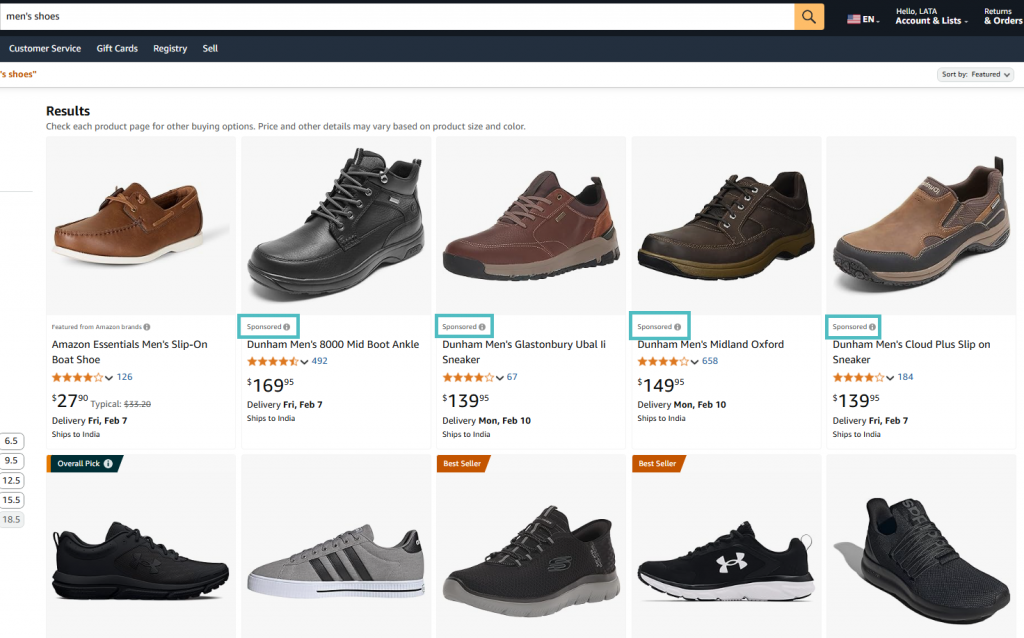Click the orange search magnifier icon
Screen dimensions: 1024x638
809,16
